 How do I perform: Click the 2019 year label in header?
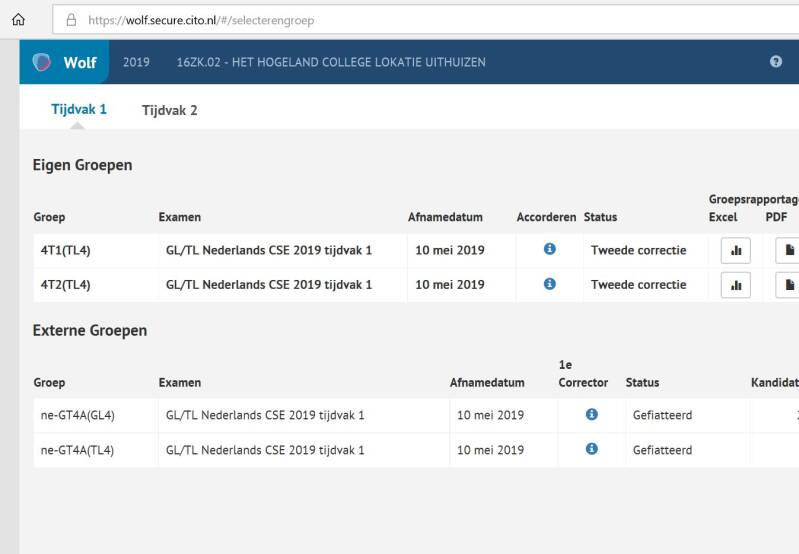(136, 62)
